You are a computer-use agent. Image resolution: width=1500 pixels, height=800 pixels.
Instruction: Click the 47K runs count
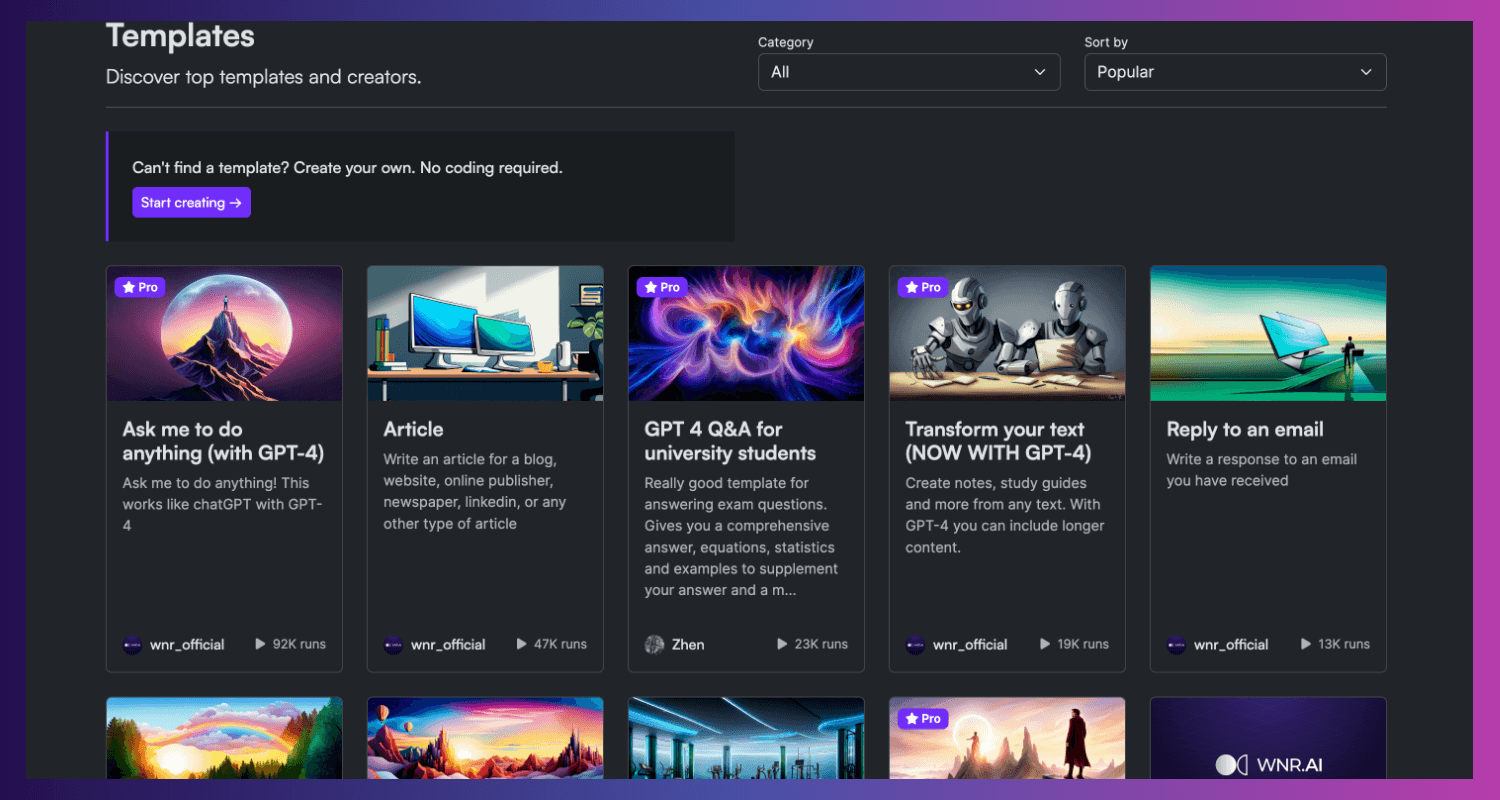pyautogui.click(x=560, y=644)
